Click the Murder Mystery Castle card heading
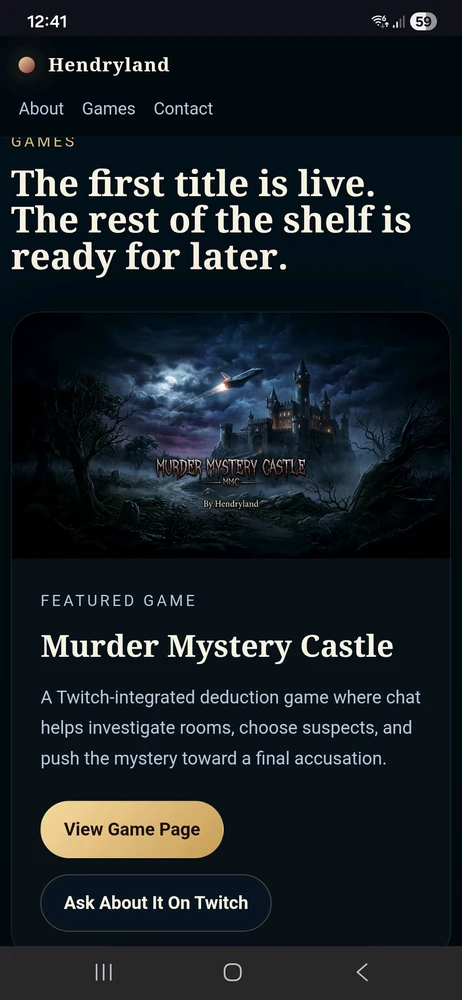Viewport: 462px width, 1000px height. (217, 646)
